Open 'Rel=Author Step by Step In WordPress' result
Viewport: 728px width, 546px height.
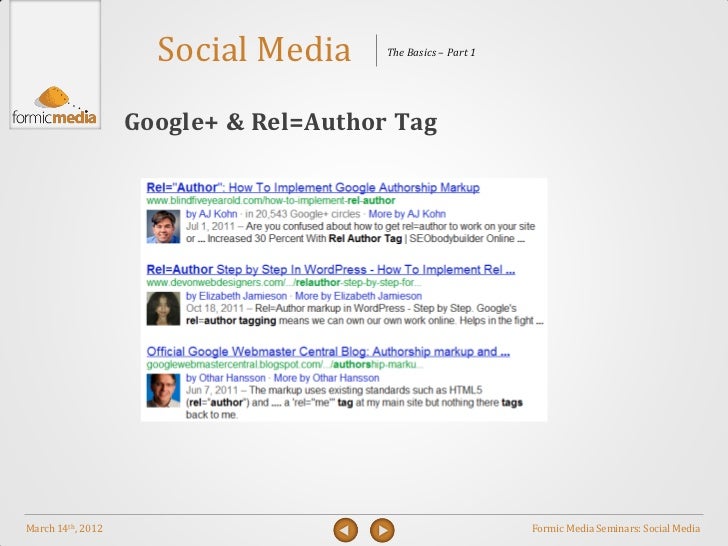click(x=331, y=270)
